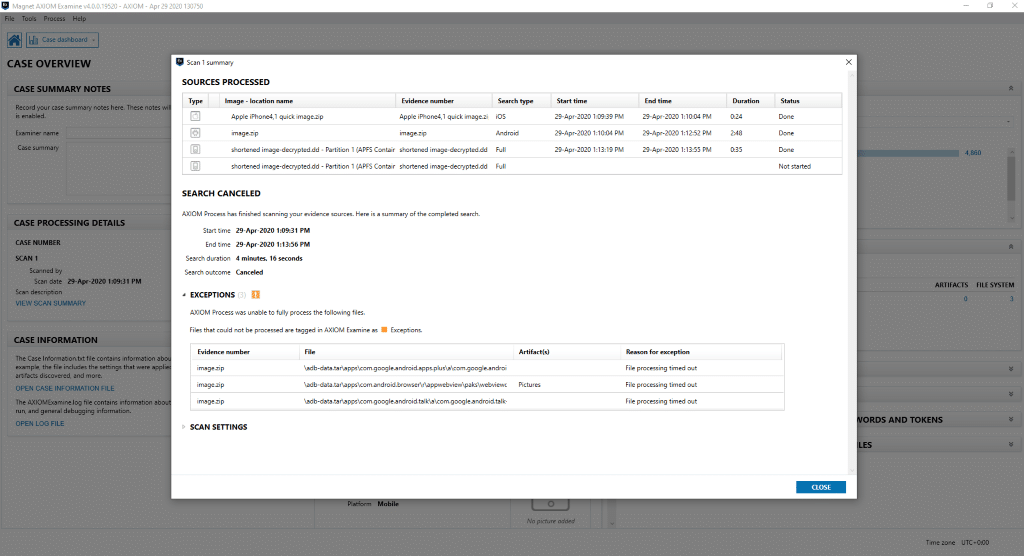Click the Home icon in toolbar
1024x556 pixels.
[14, 40]
